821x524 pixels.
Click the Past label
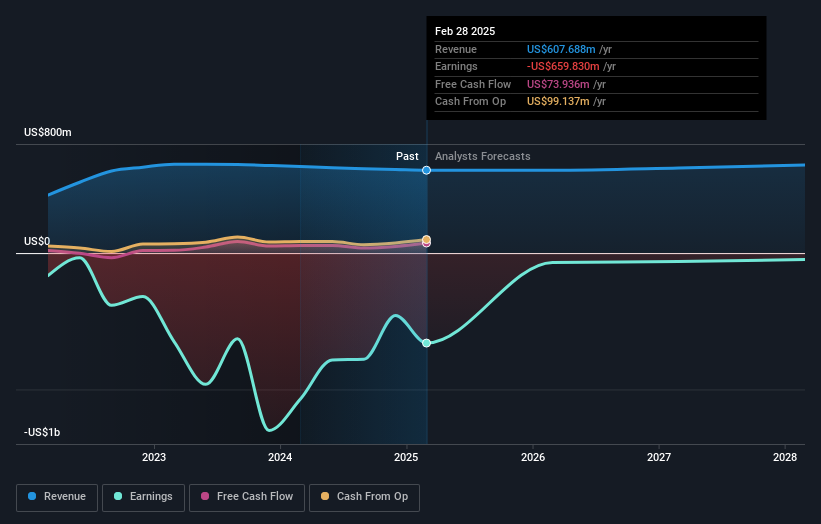407,156
